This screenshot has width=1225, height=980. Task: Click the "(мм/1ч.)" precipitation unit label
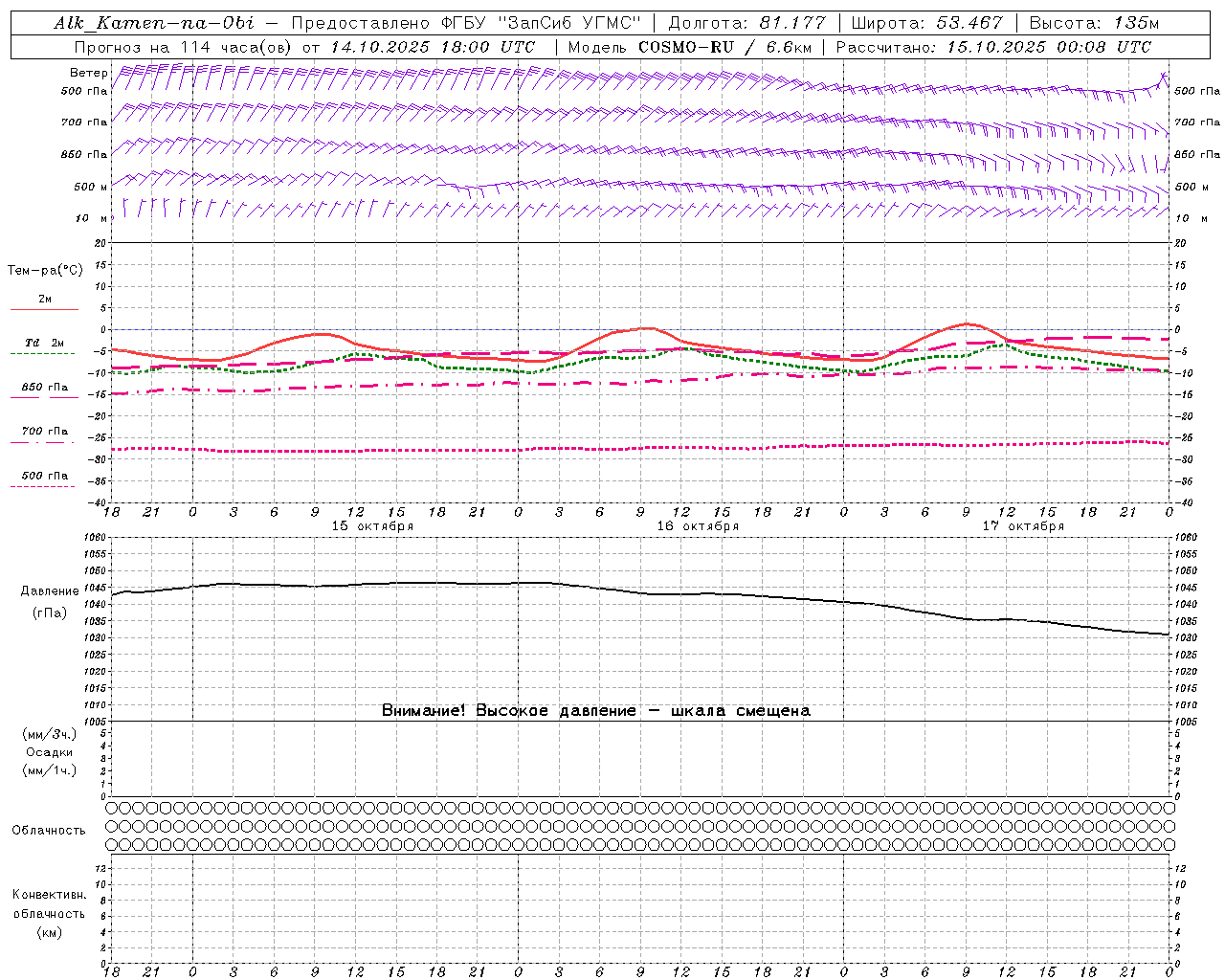pos(50,770)
